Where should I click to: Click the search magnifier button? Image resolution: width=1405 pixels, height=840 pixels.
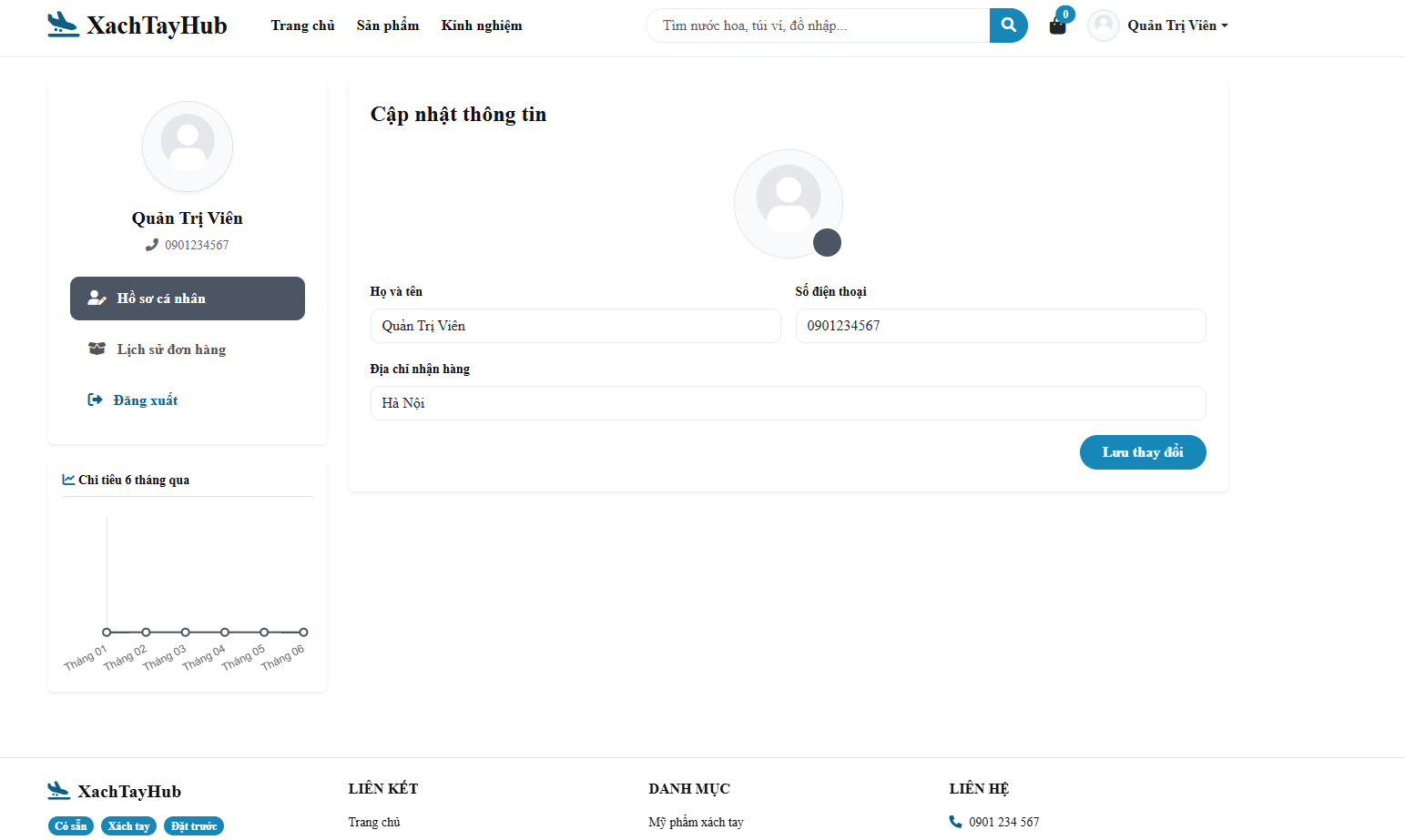click(1009, 25)
